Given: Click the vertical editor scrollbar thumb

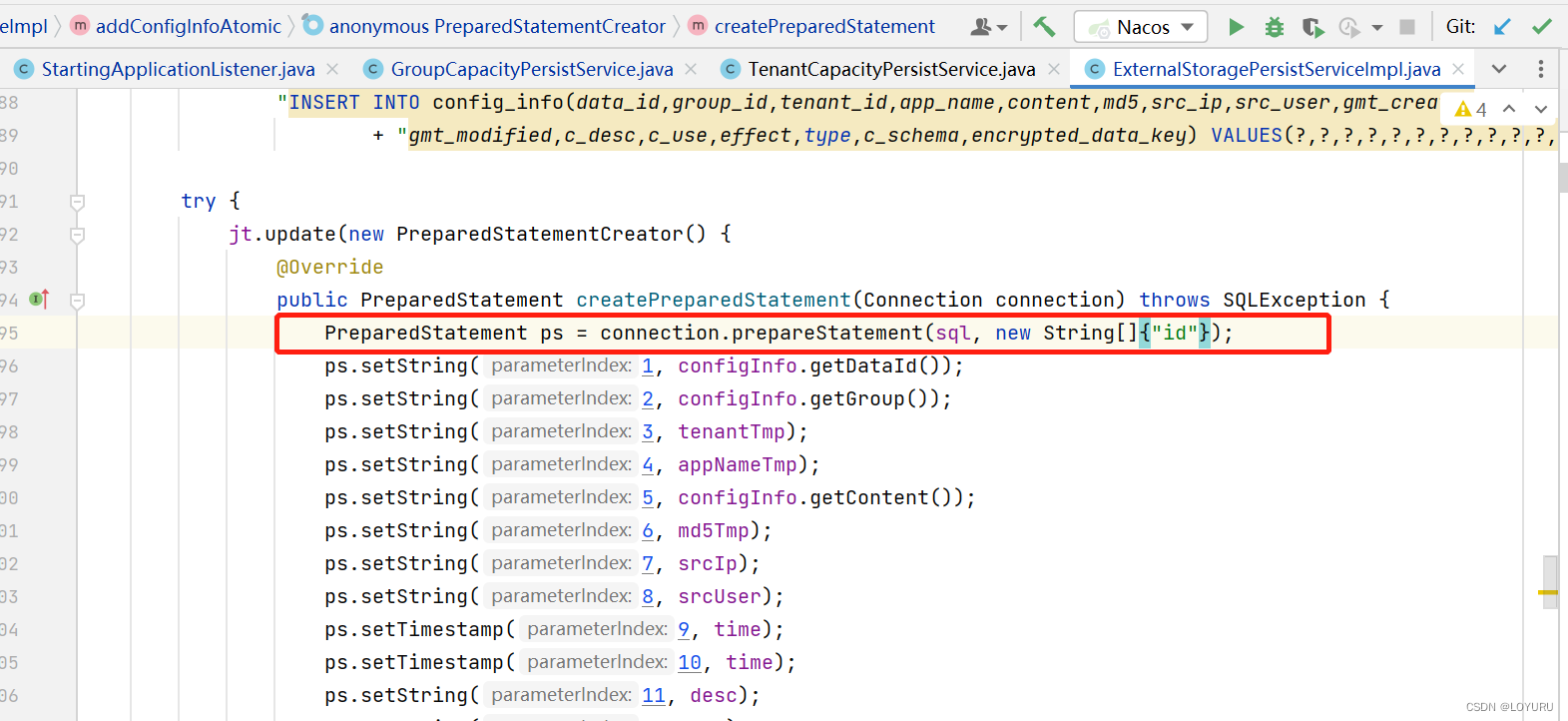Looking at the screenshot, I should coord(1549,581).
